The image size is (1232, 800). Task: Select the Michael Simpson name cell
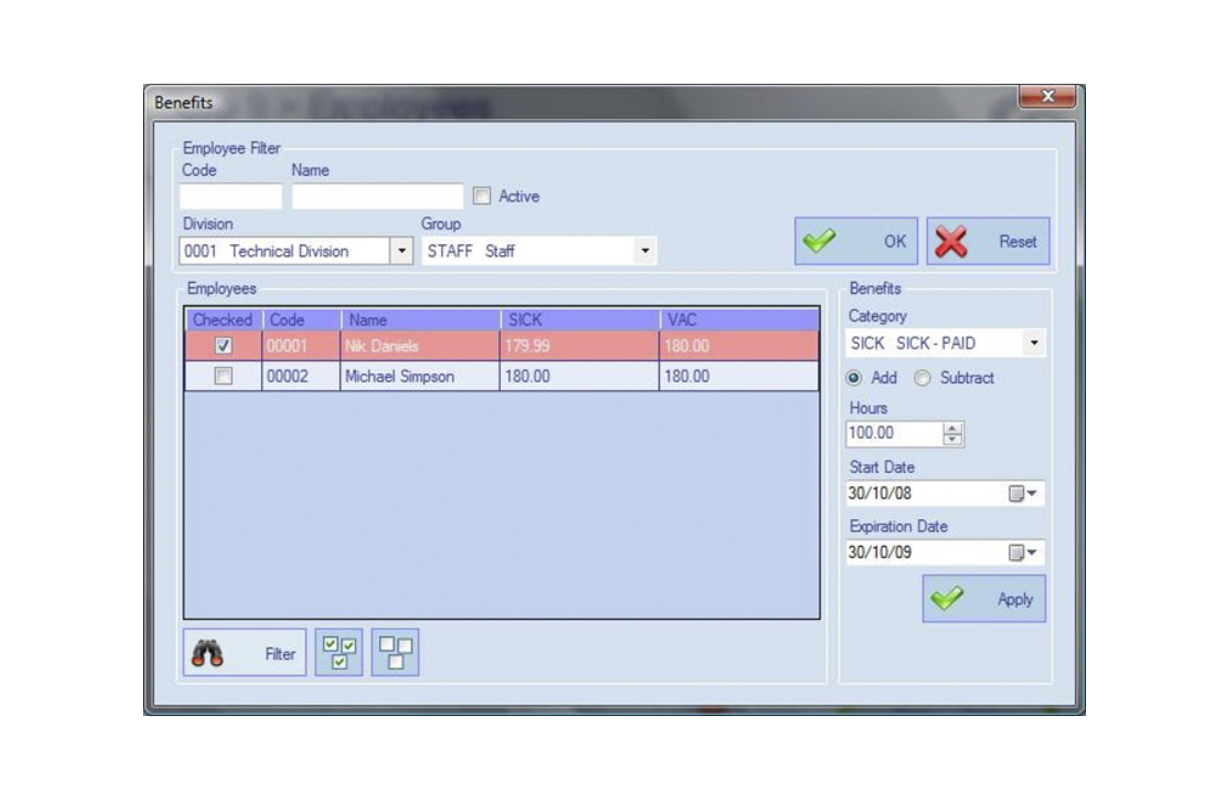coord(420,377)
